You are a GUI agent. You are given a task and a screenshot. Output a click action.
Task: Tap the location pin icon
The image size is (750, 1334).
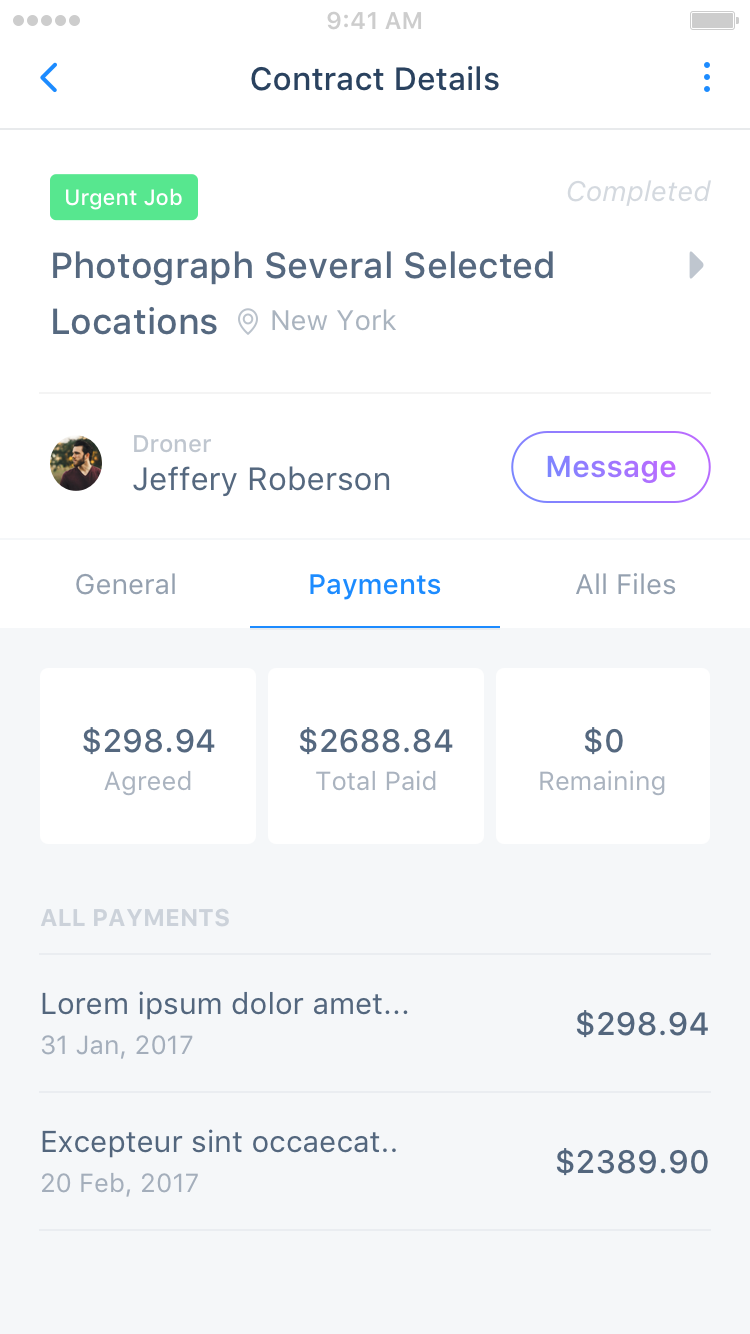248,322
